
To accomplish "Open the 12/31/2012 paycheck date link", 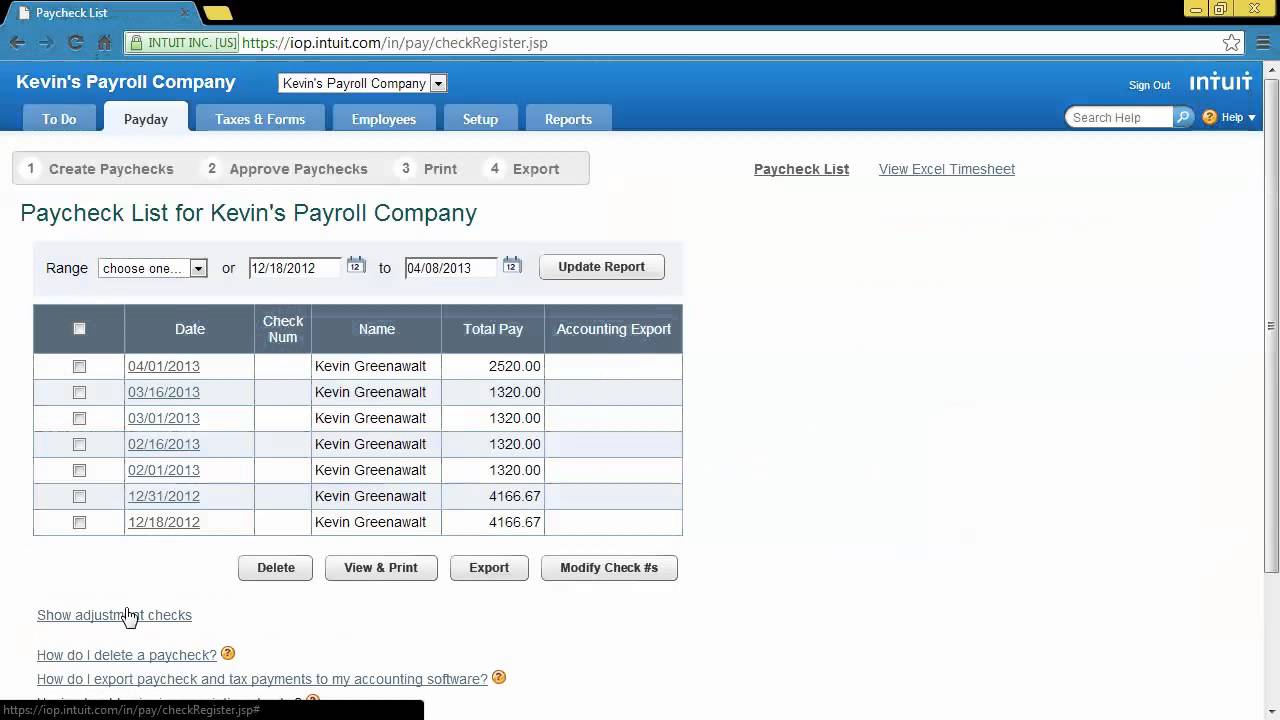I will pyautogui.click(x=164, y=496).
